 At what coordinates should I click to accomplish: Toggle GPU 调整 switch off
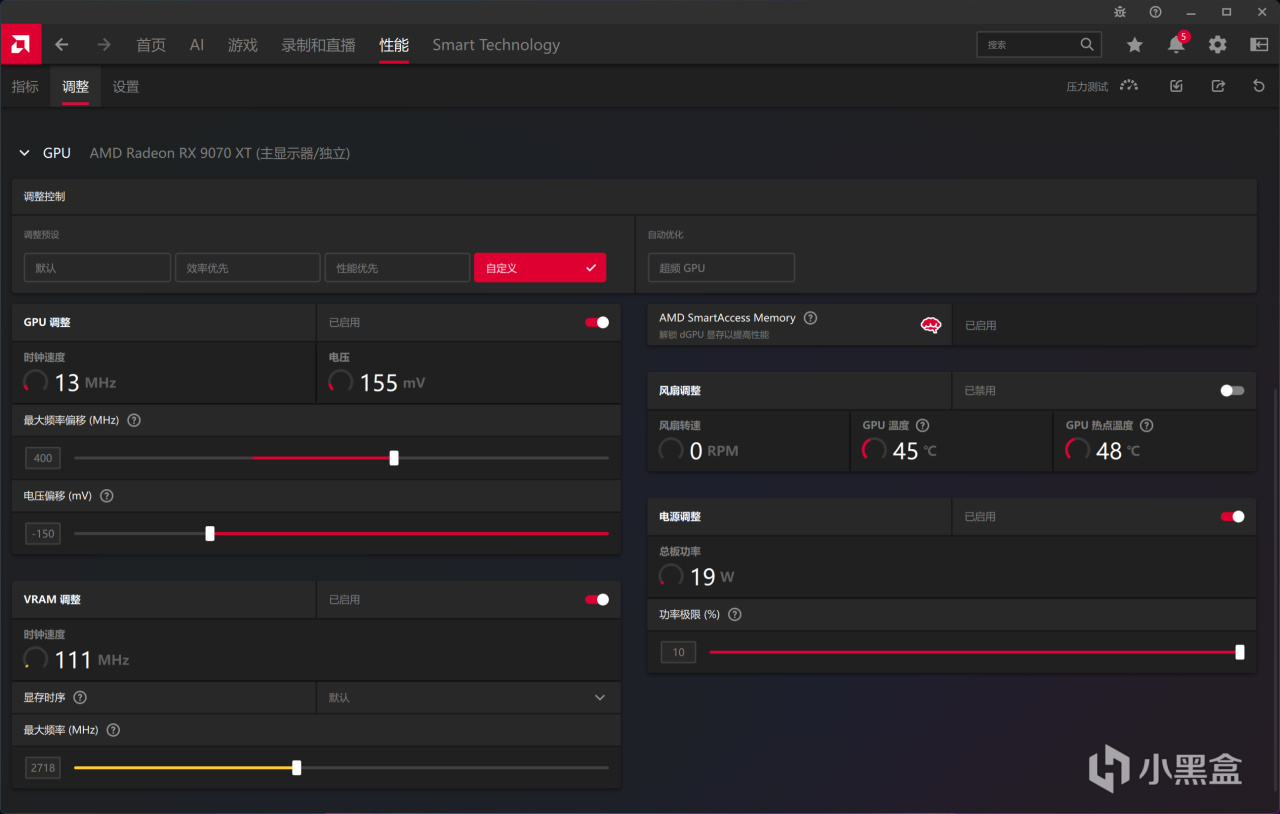pos(597,322)
